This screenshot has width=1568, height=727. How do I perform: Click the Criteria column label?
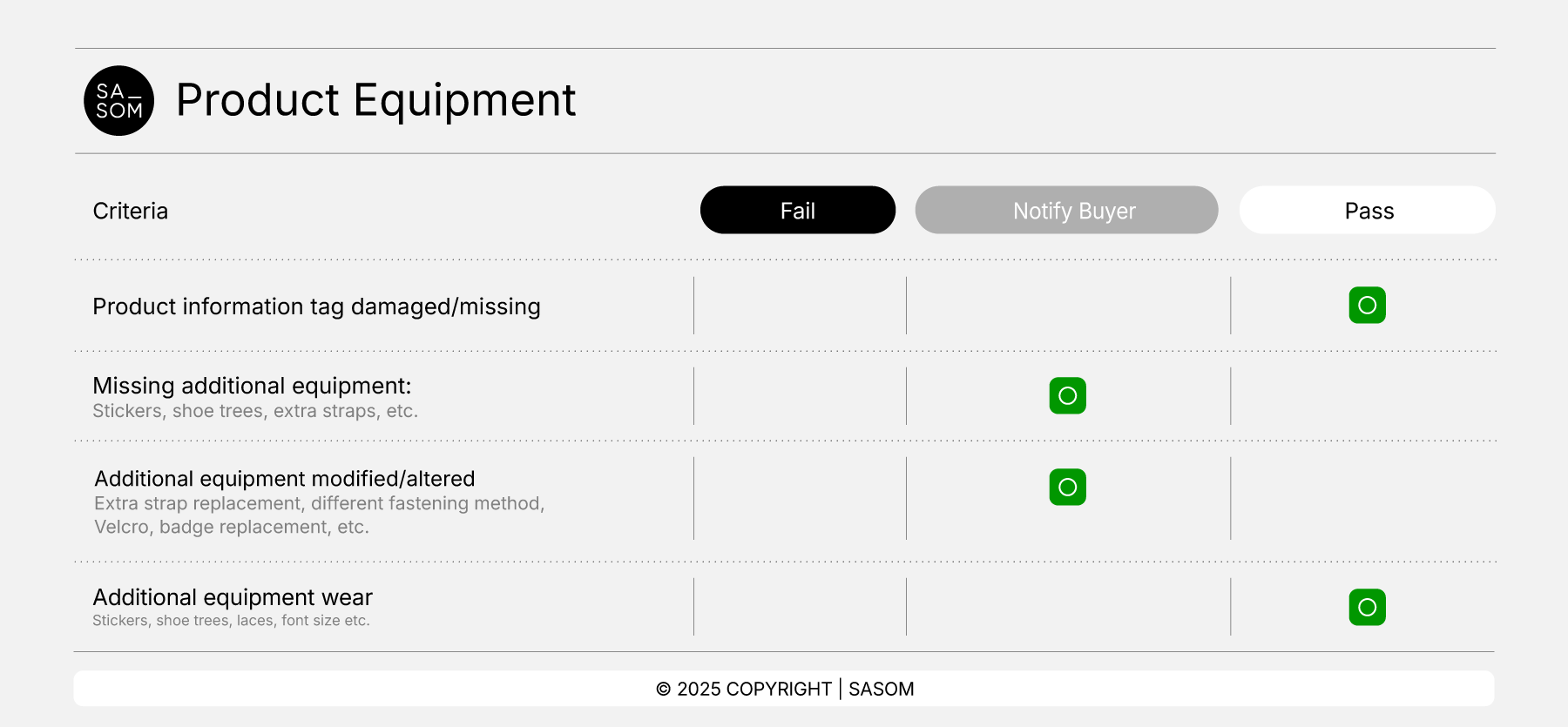(131, 212)
